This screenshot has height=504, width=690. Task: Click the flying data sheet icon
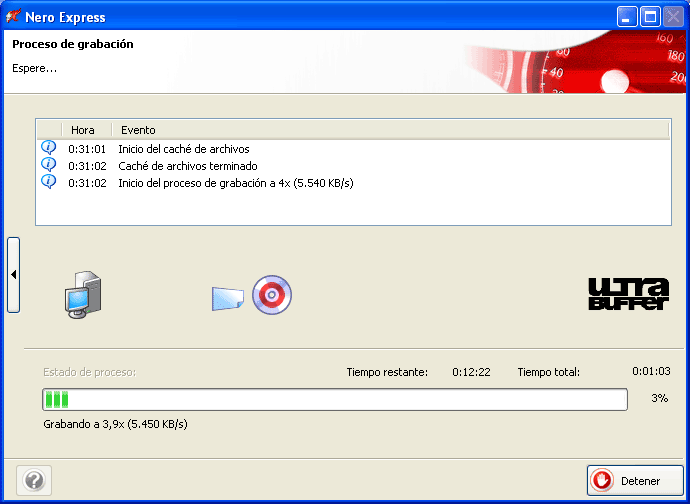[228, 299]
